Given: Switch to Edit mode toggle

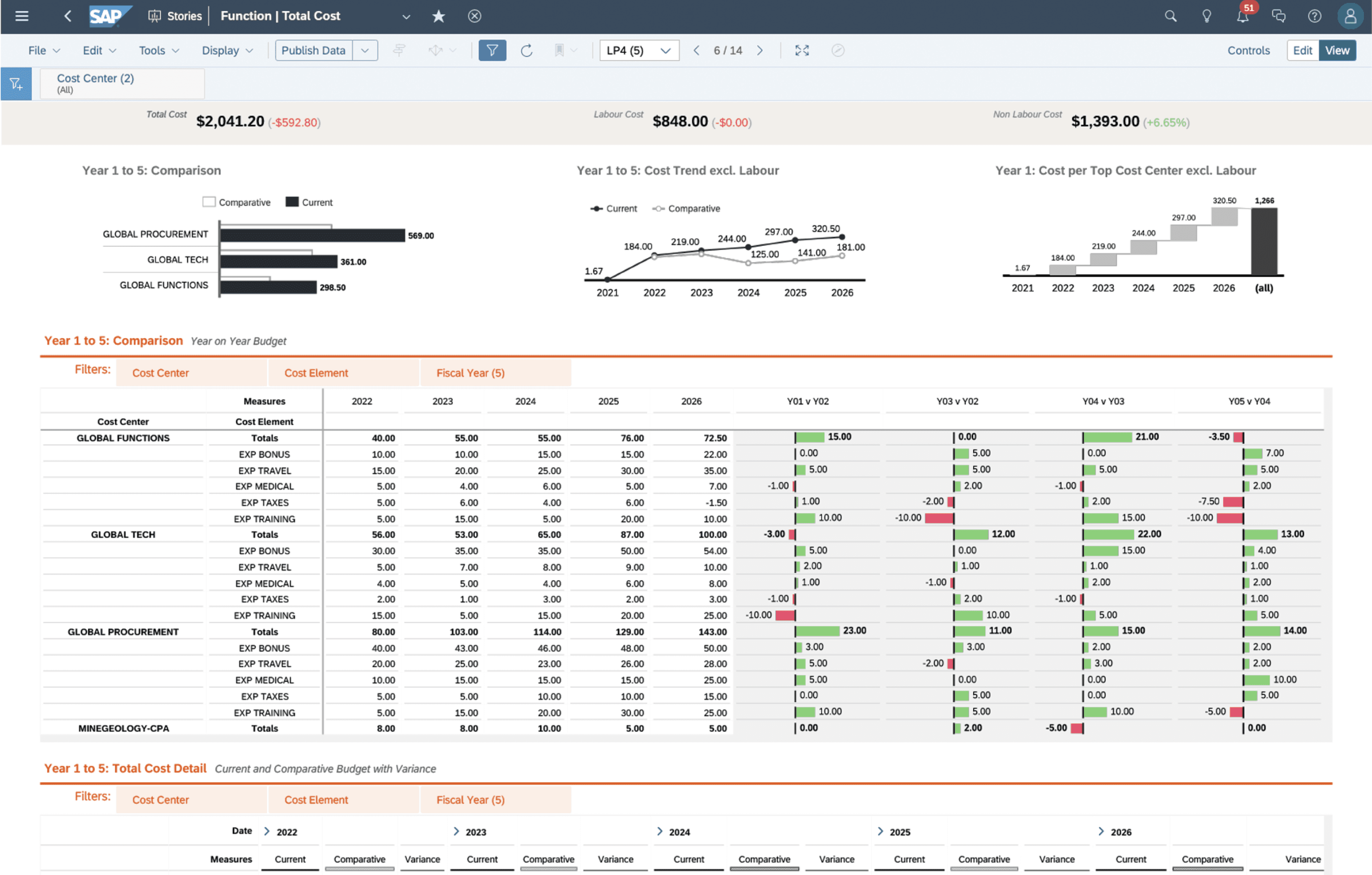Looking at the screenshot, I should pos(1303,51).
